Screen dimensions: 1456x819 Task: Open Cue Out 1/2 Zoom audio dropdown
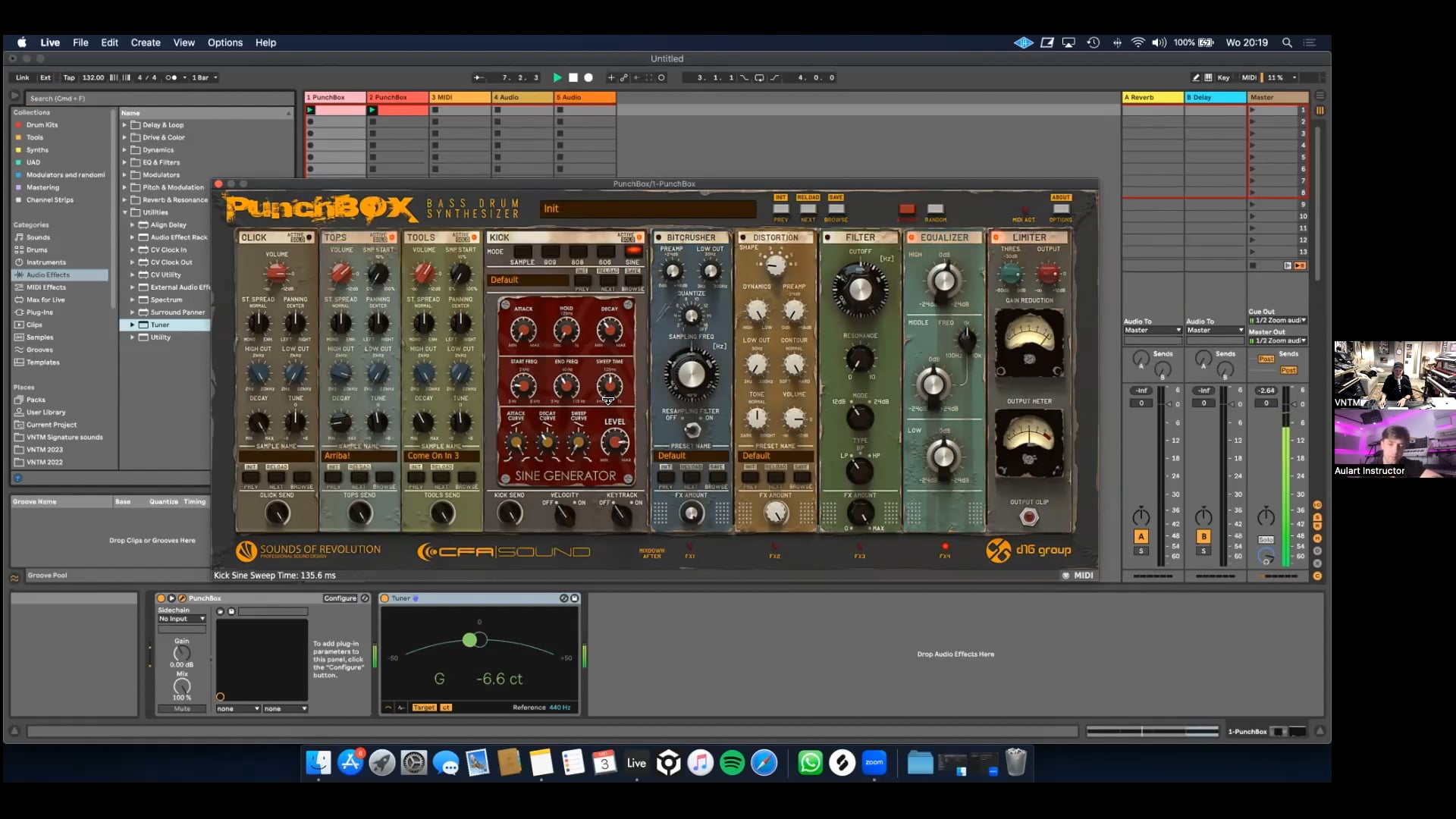[1278, 320]
